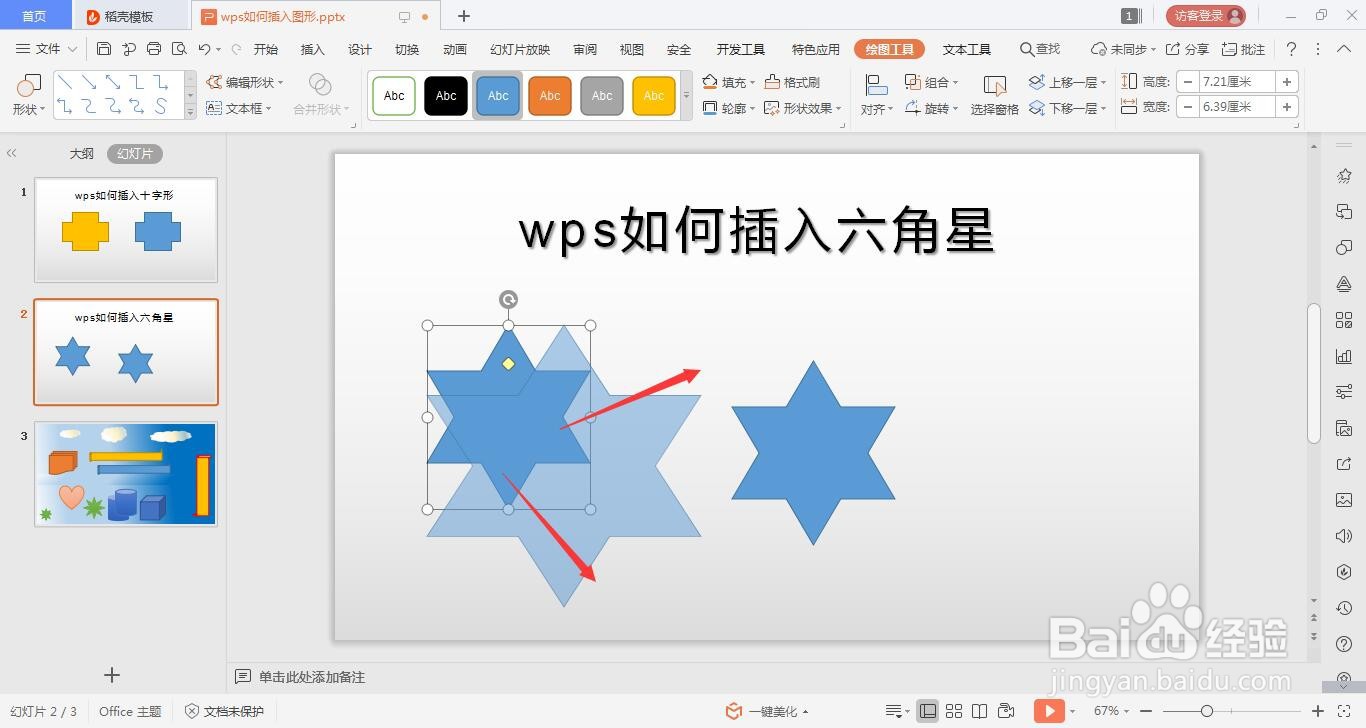
Task: Switch to 大纲 outline view
Action: coord(81,153)
